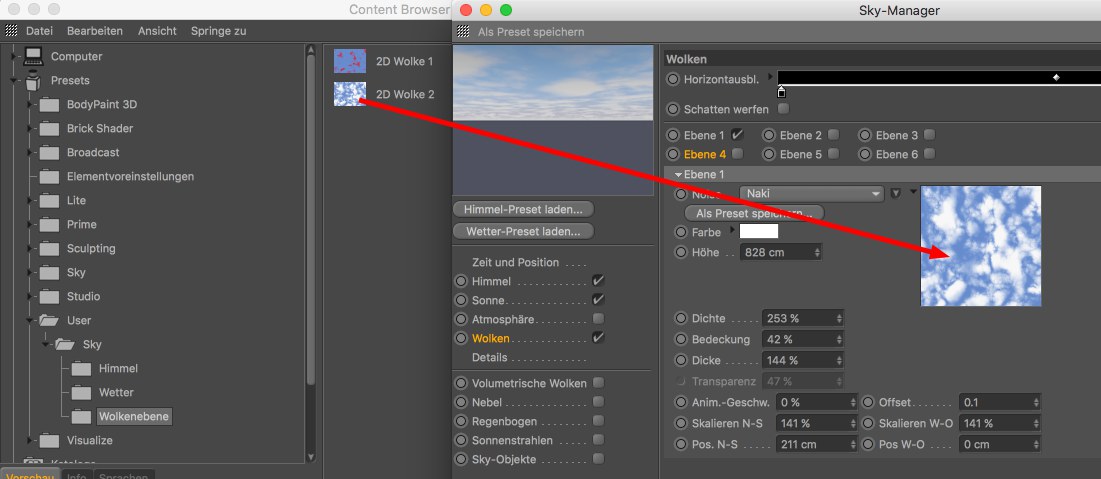
Task: Click the Himmel folder icon under Sky
Action: [82, 368]
